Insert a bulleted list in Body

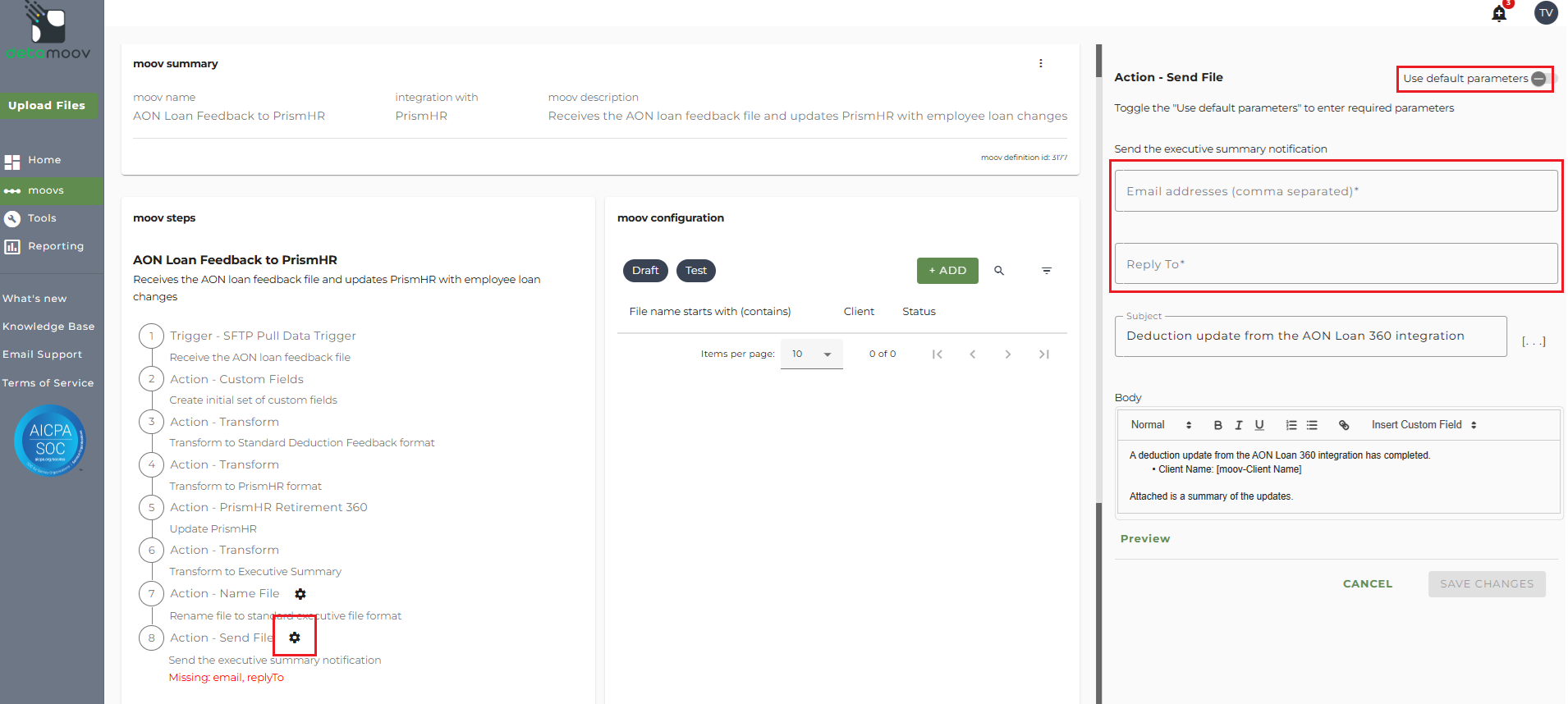(1312, 425)
